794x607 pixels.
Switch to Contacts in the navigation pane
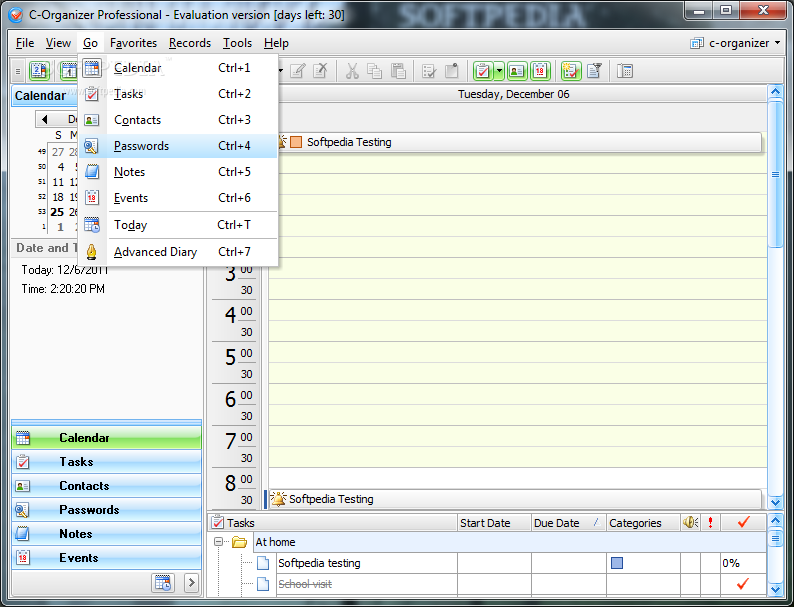[106, 485]
